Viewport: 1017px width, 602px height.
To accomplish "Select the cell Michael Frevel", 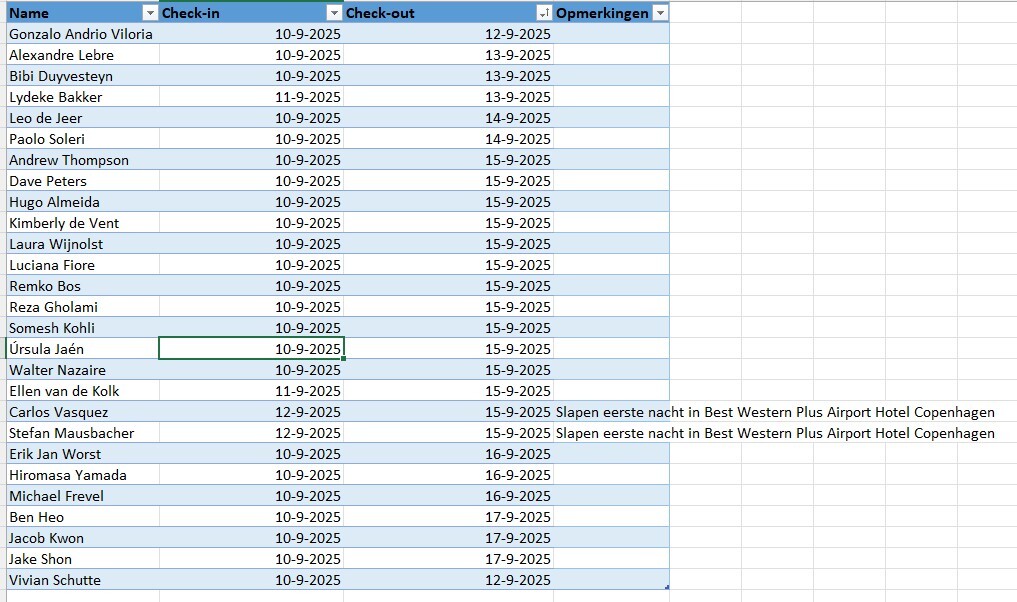I will click(x=82, y=496).
